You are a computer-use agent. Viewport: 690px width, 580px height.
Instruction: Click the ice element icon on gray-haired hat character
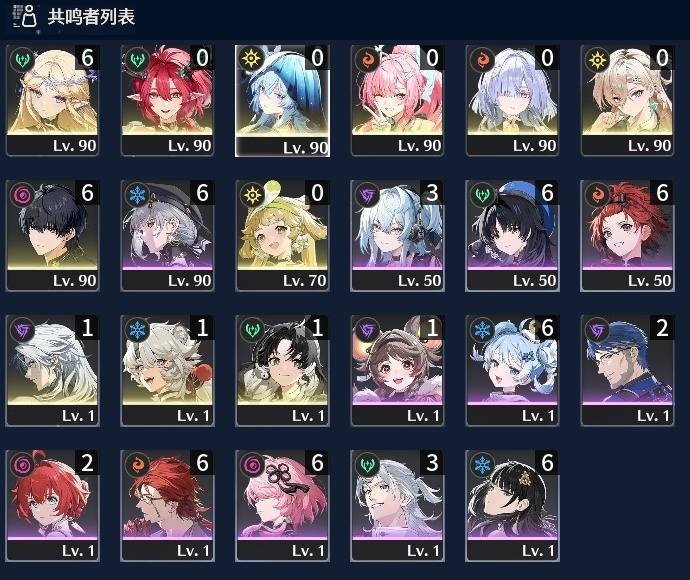coord(137,195)
